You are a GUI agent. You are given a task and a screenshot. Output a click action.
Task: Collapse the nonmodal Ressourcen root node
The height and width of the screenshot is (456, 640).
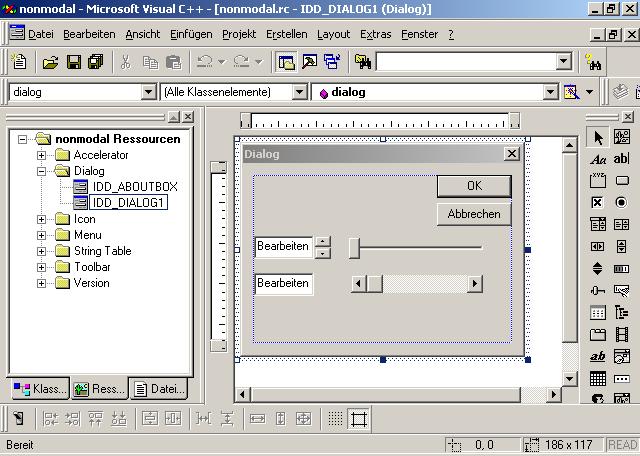coord(22,139)
